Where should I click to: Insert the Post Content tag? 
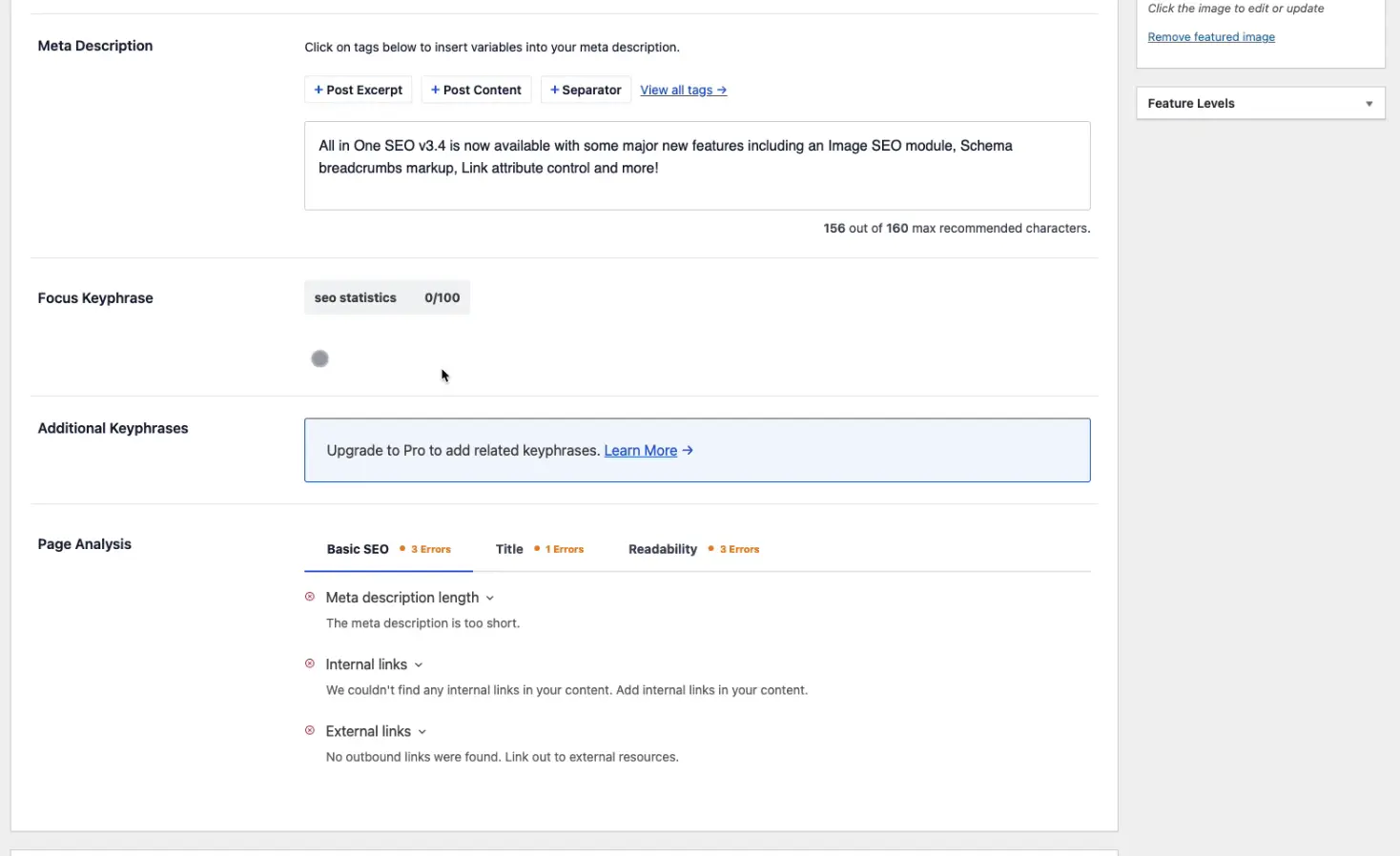[476, 90]
